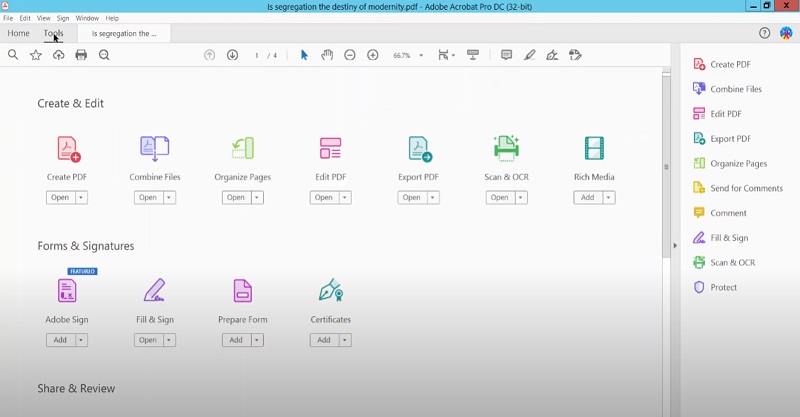Click the page number input field

tap(257, 55)
